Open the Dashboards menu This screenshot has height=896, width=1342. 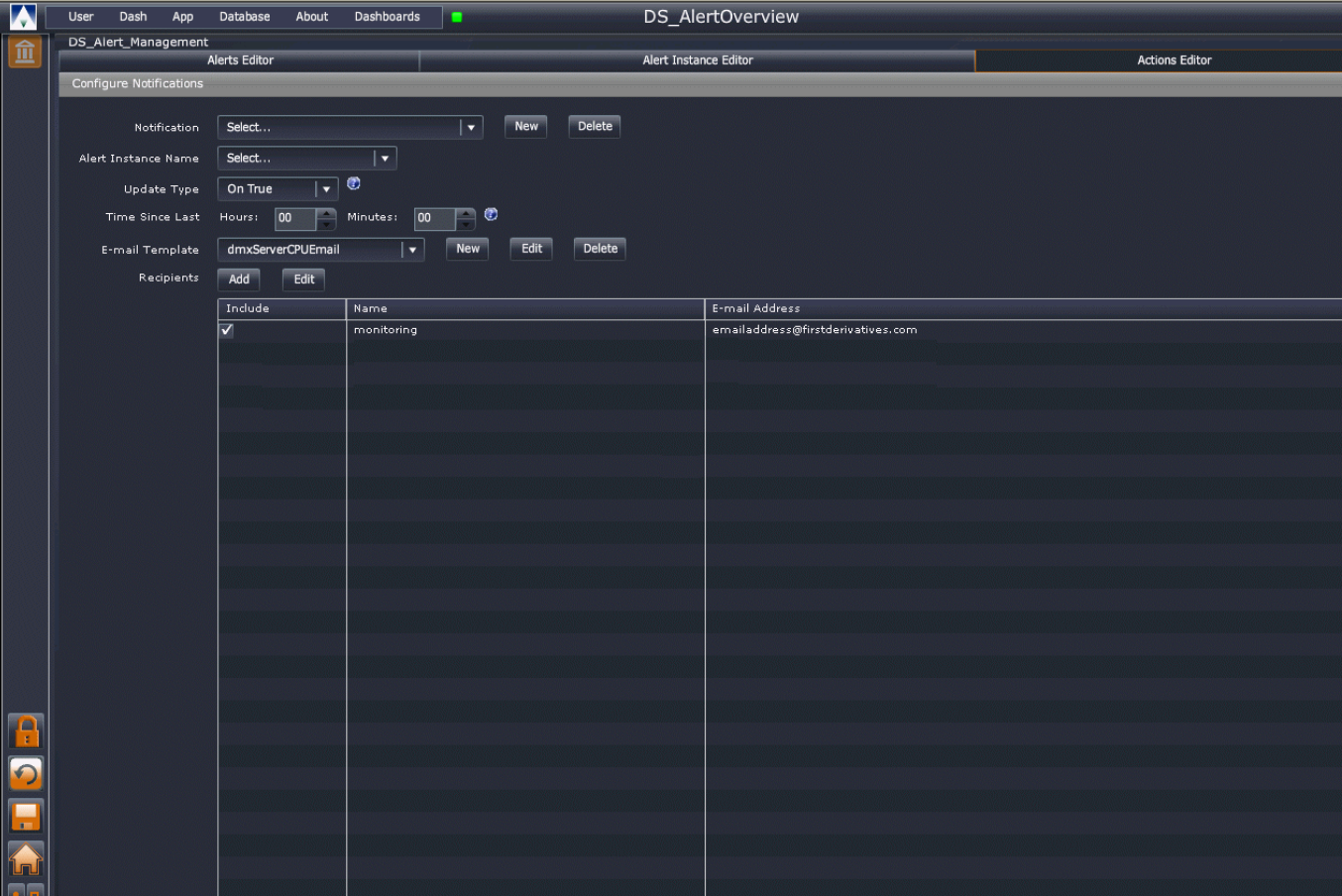click(x=388, y=17)
